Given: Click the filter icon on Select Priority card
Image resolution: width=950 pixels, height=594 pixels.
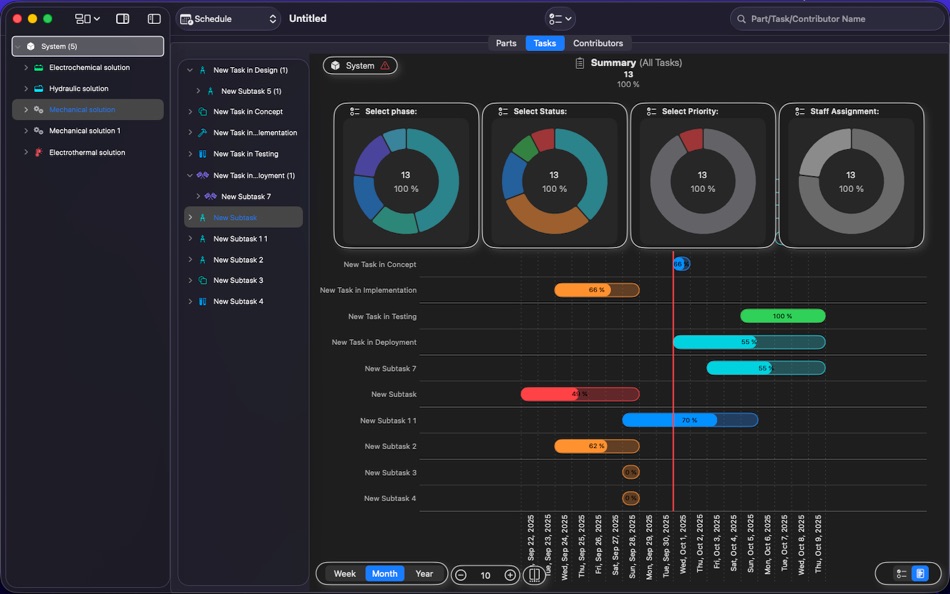Looking at the screenshot, I should pos(650,111).
